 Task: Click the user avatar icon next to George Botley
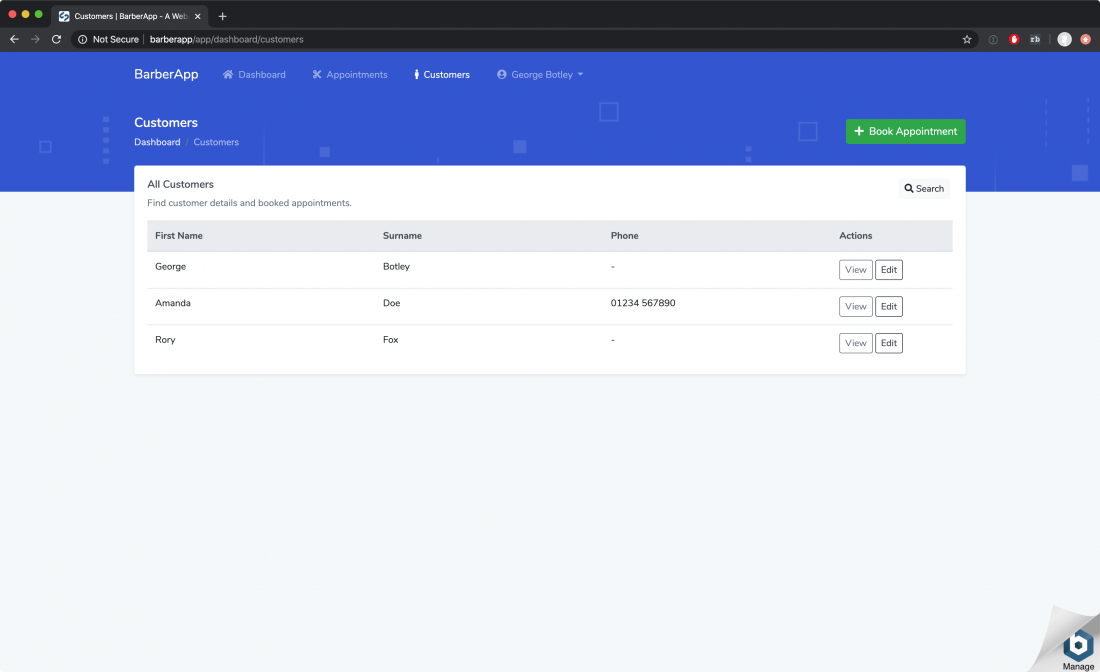501,74
